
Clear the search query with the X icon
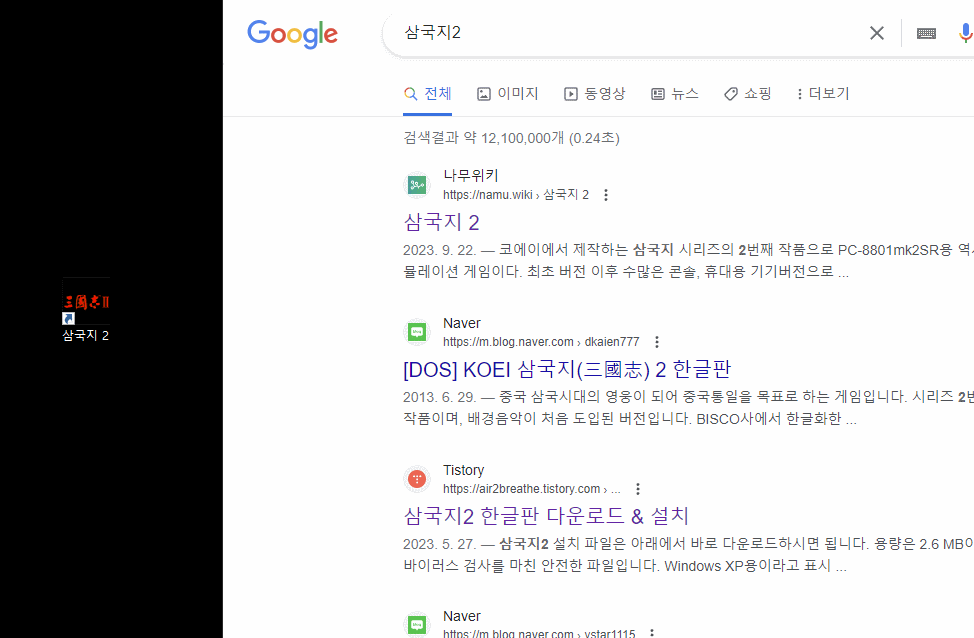876,32
